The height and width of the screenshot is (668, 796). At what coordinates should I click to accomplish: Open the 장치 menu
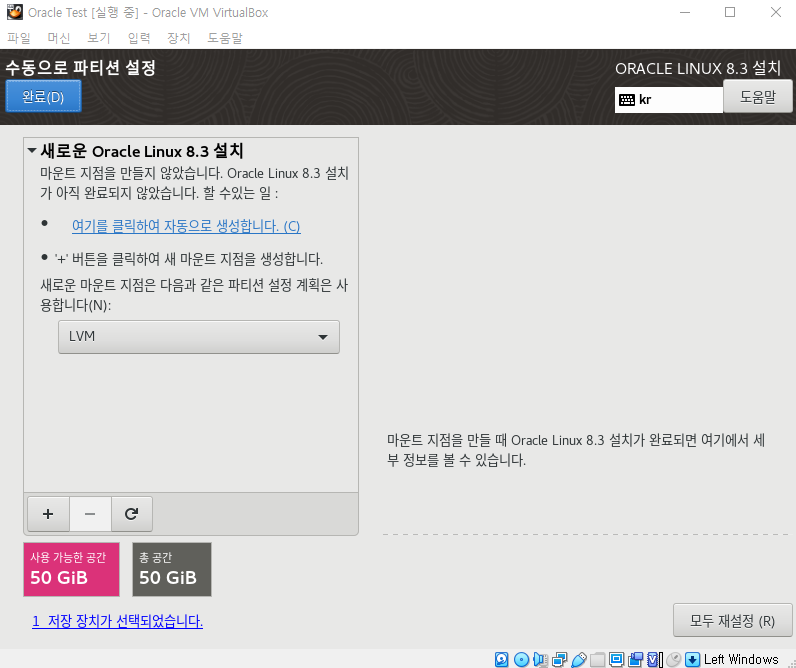(x=179, y=38)
